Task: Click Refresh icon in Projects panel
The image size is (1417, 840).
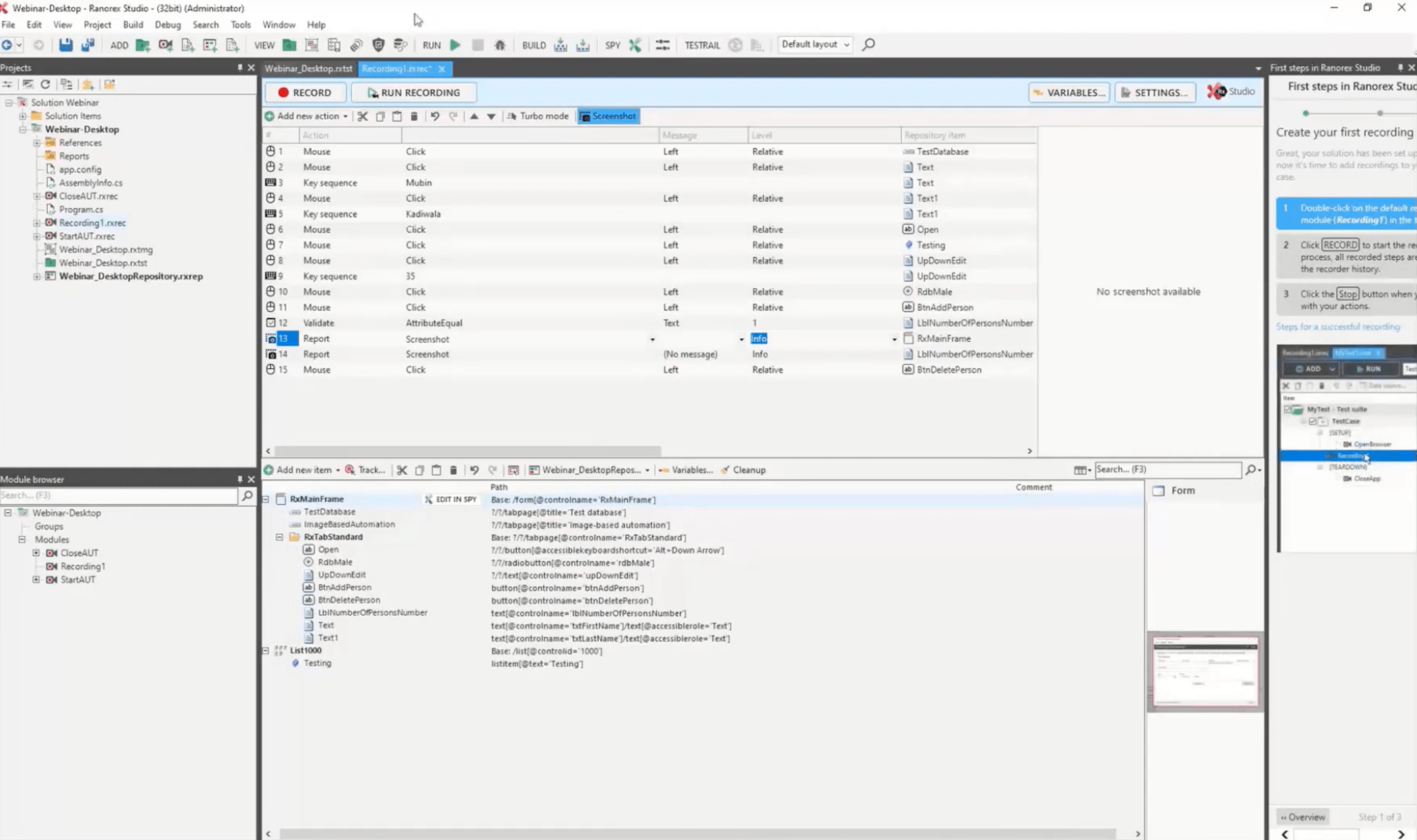Action: [x=46, y=84]
